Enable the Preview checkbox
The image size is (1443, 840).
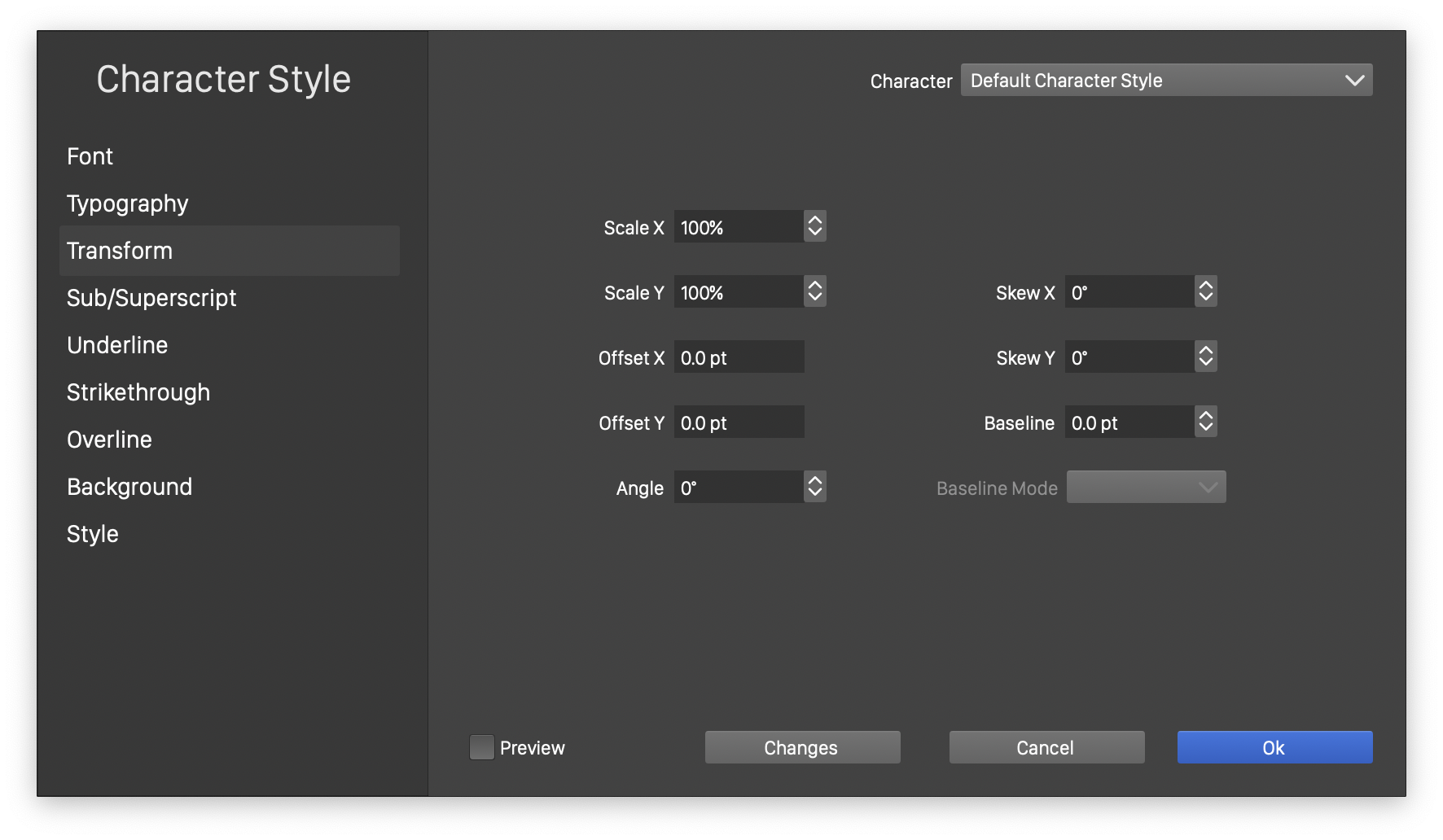point(482,747)
